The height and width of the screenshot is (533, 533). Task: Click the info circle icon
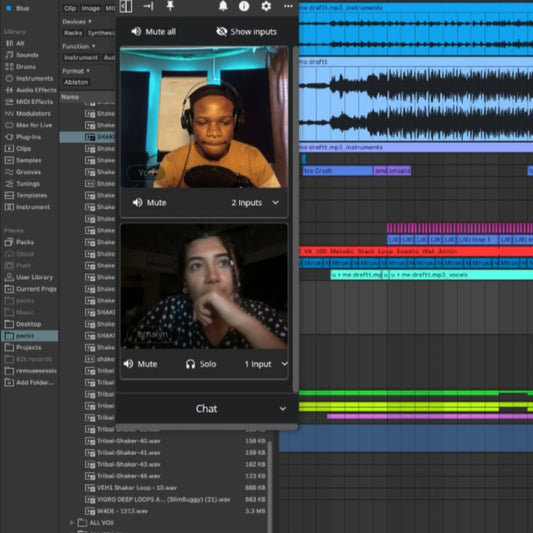244,6
